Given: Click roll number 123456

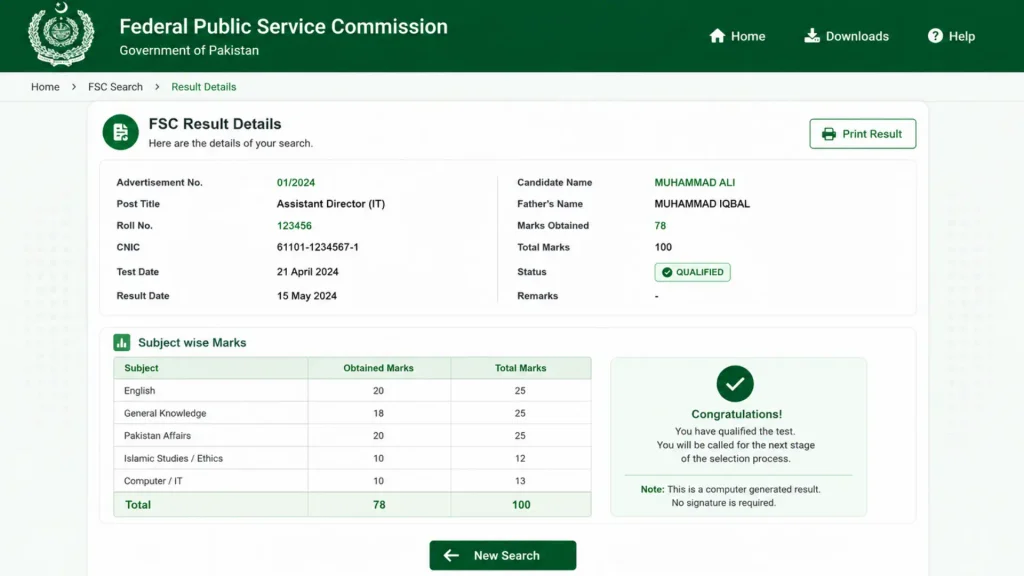Looking at the screenshot, I should [x=294, y=226].
